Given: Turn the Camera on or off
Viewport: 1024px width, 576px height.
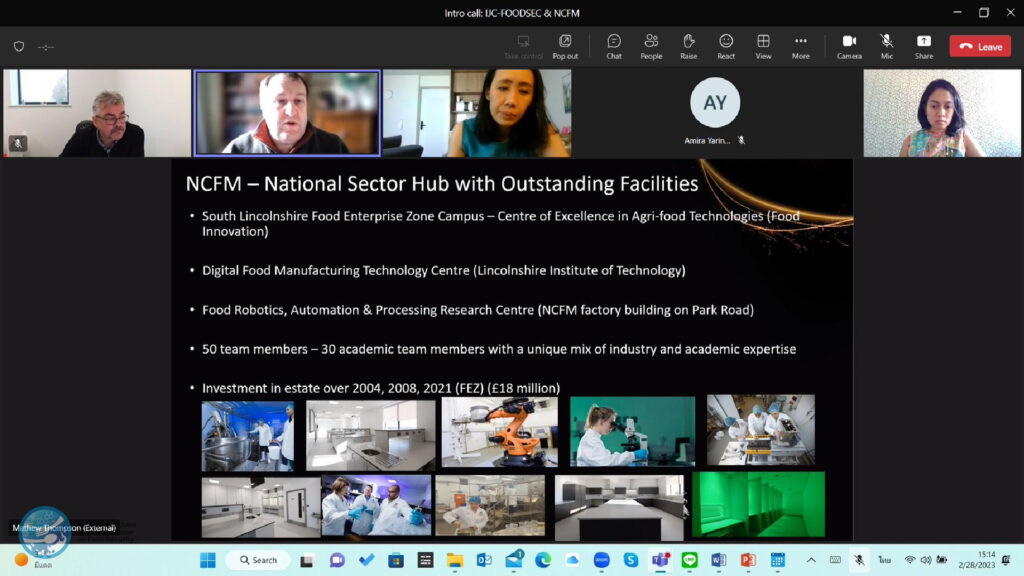Looking at the screenshot, I should (849, 47).
